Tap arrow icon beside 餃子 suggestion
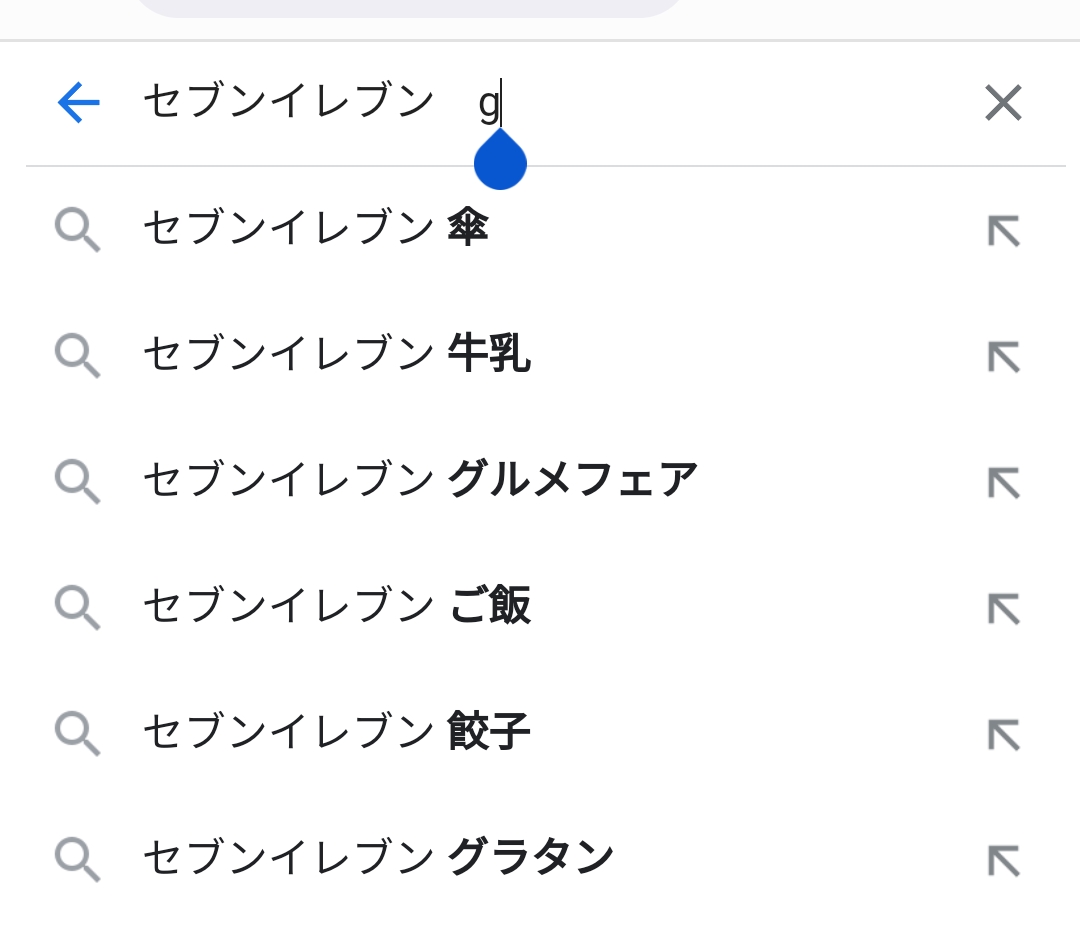 point(1003,734)
